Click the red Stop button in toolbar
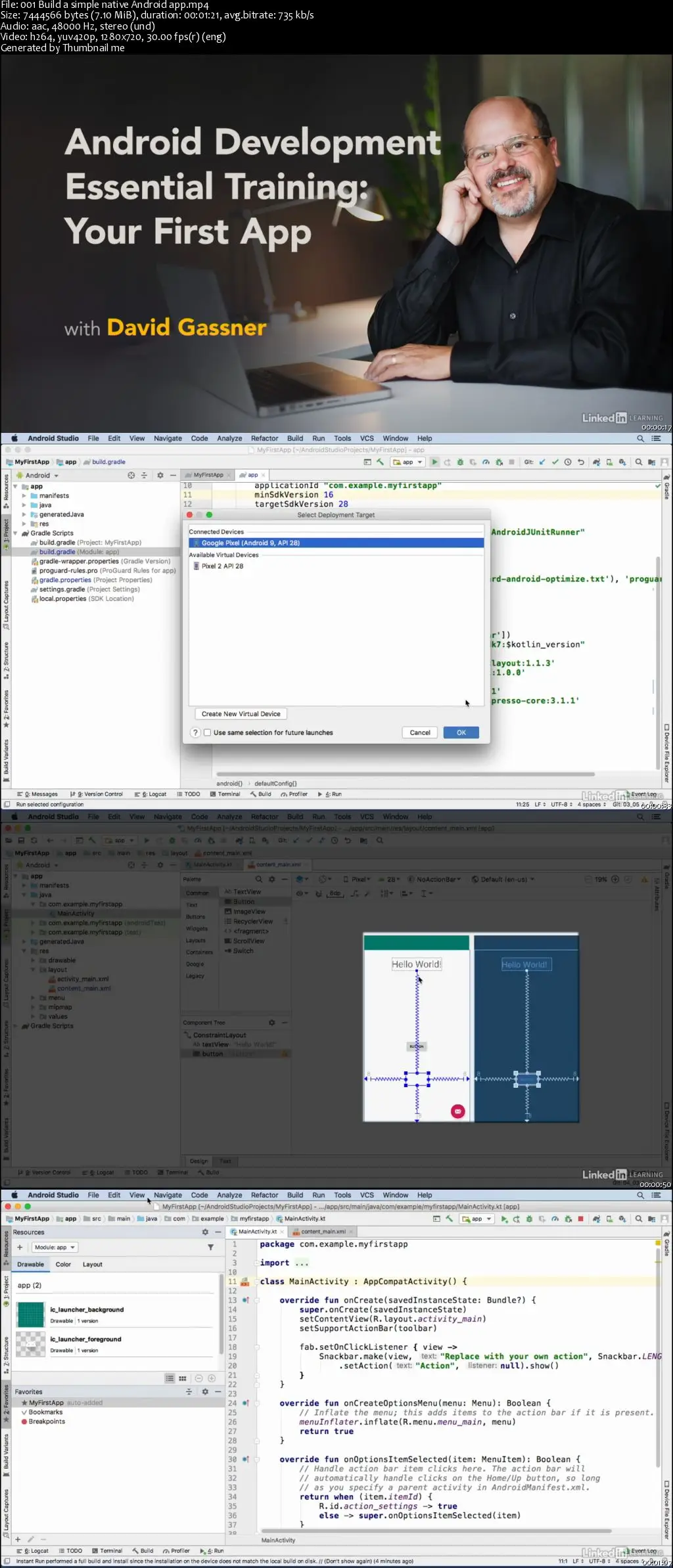673x1568 pixels. tap(580, 1219)
